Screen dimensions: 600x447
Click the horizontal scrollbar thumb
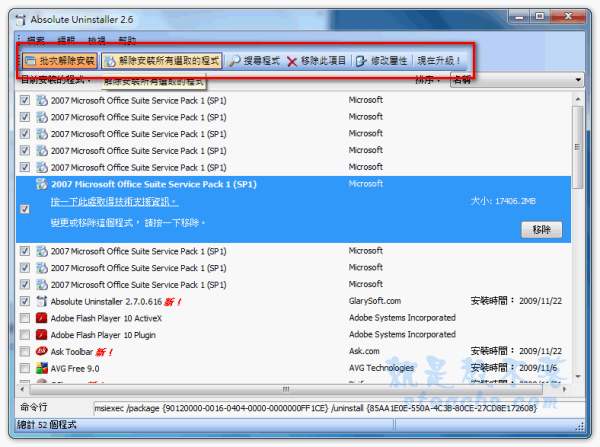coord(286,390)
